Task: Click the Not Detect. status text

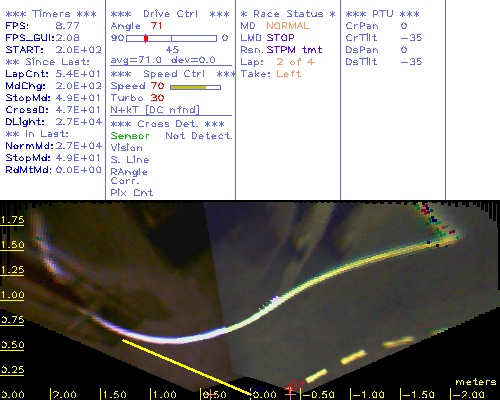Action: (199, 136)
